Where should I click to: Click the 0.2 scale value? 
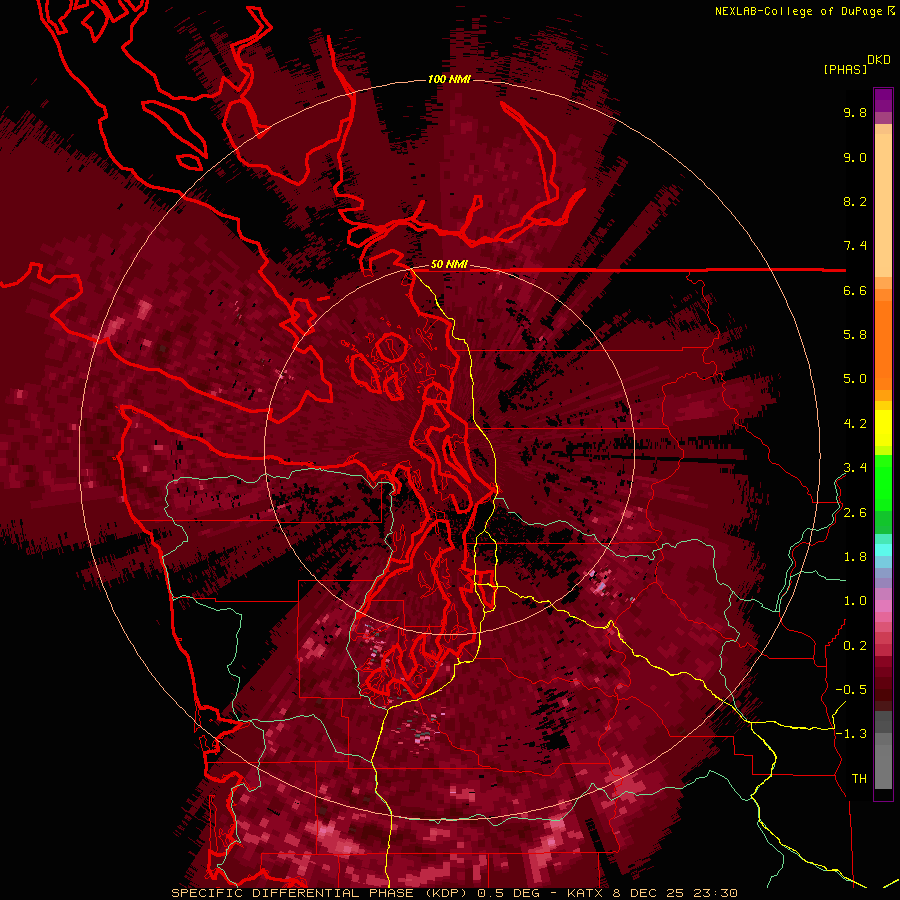tap(855, 646)
